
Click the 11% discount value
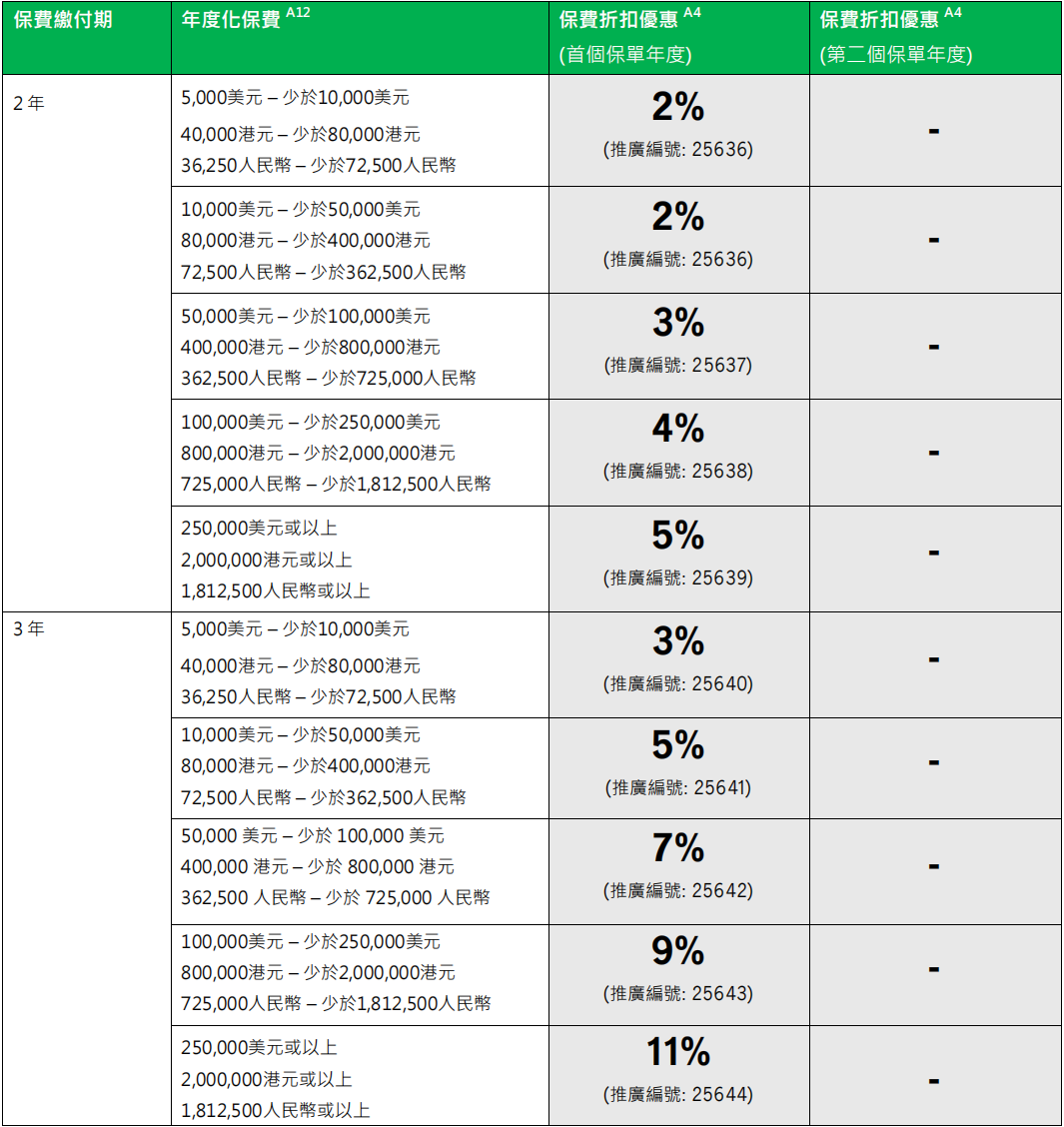[x=678, y=1052]
